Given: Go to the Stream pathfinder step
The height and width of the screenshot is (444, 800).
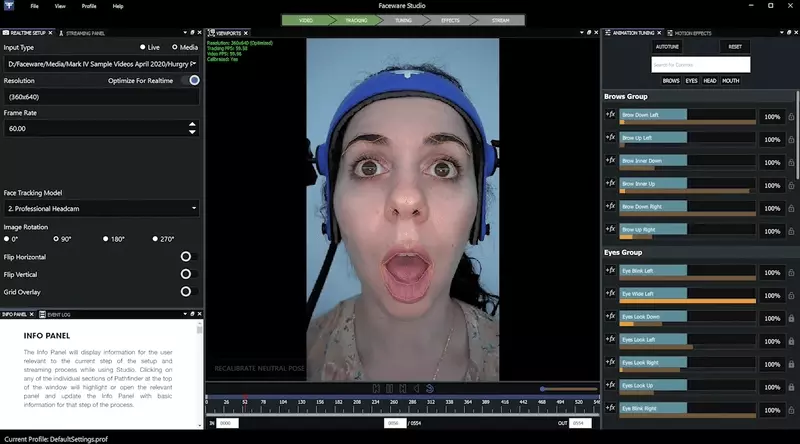Looking at the screenshot, I should click(500, 20).
